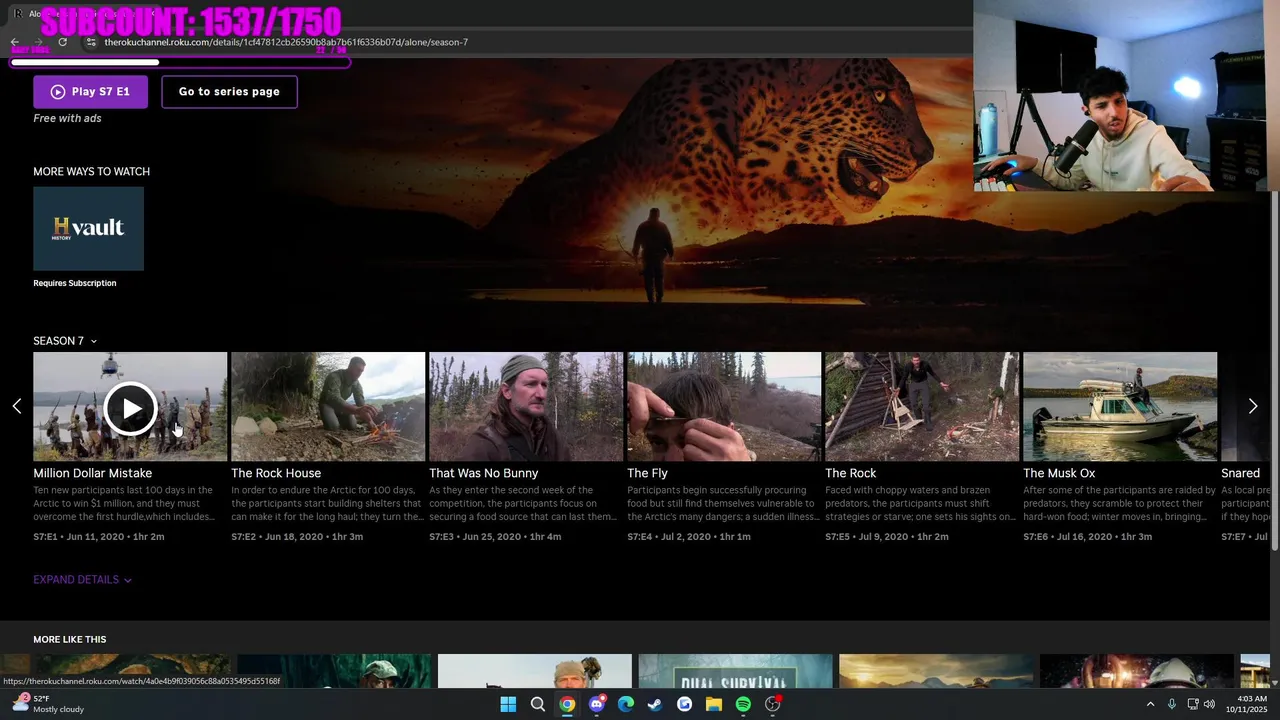1280x720 pixels.
Task: Click the browser back arrow
Action: click(14, 42)
